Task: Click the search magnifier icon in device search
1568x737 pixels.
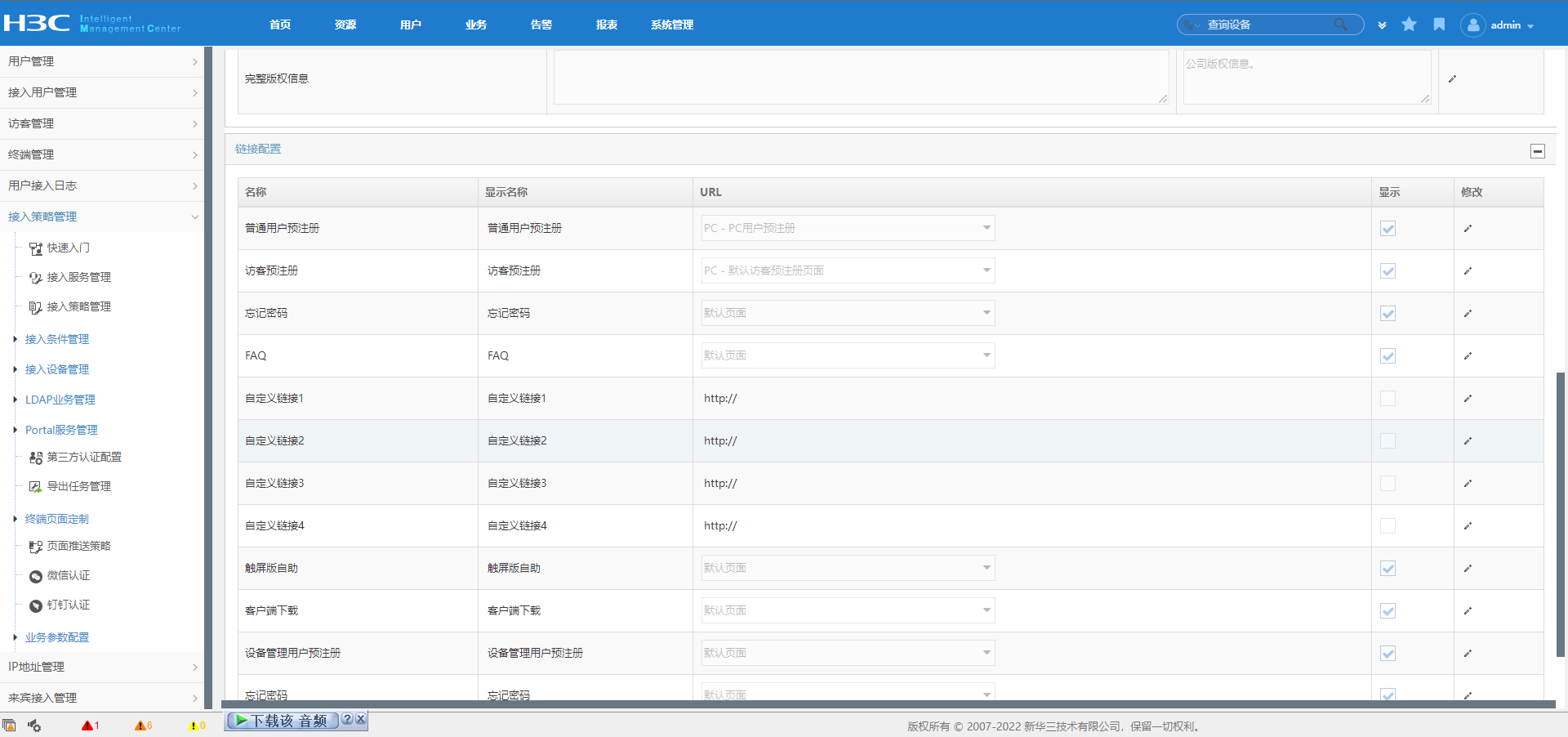Action: (x=1340, y=25)
